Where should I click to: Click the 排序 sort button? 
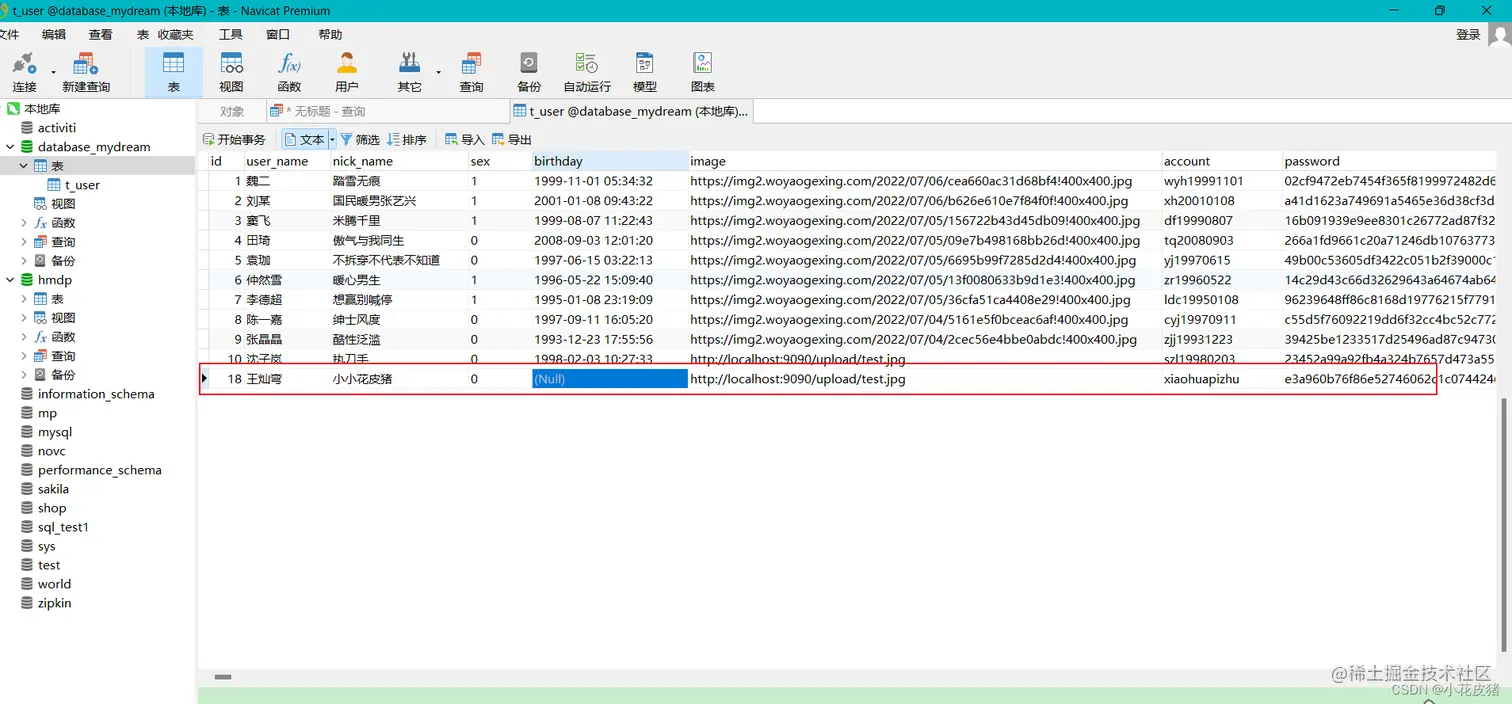pos(407,140)
